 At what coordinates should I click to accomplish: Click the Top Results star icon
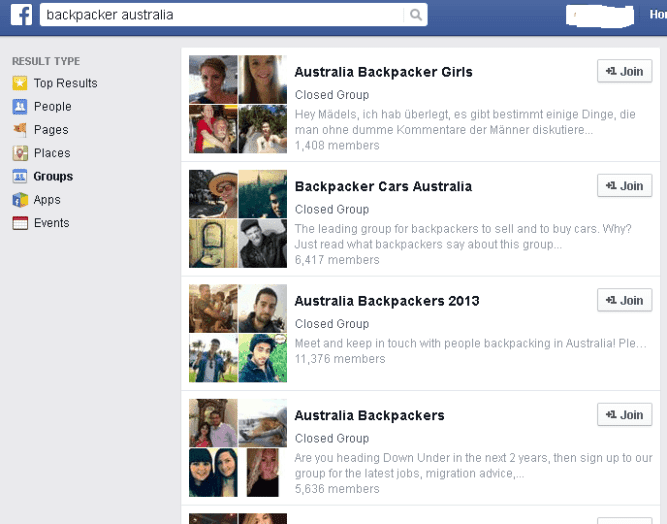coord(20,83)
